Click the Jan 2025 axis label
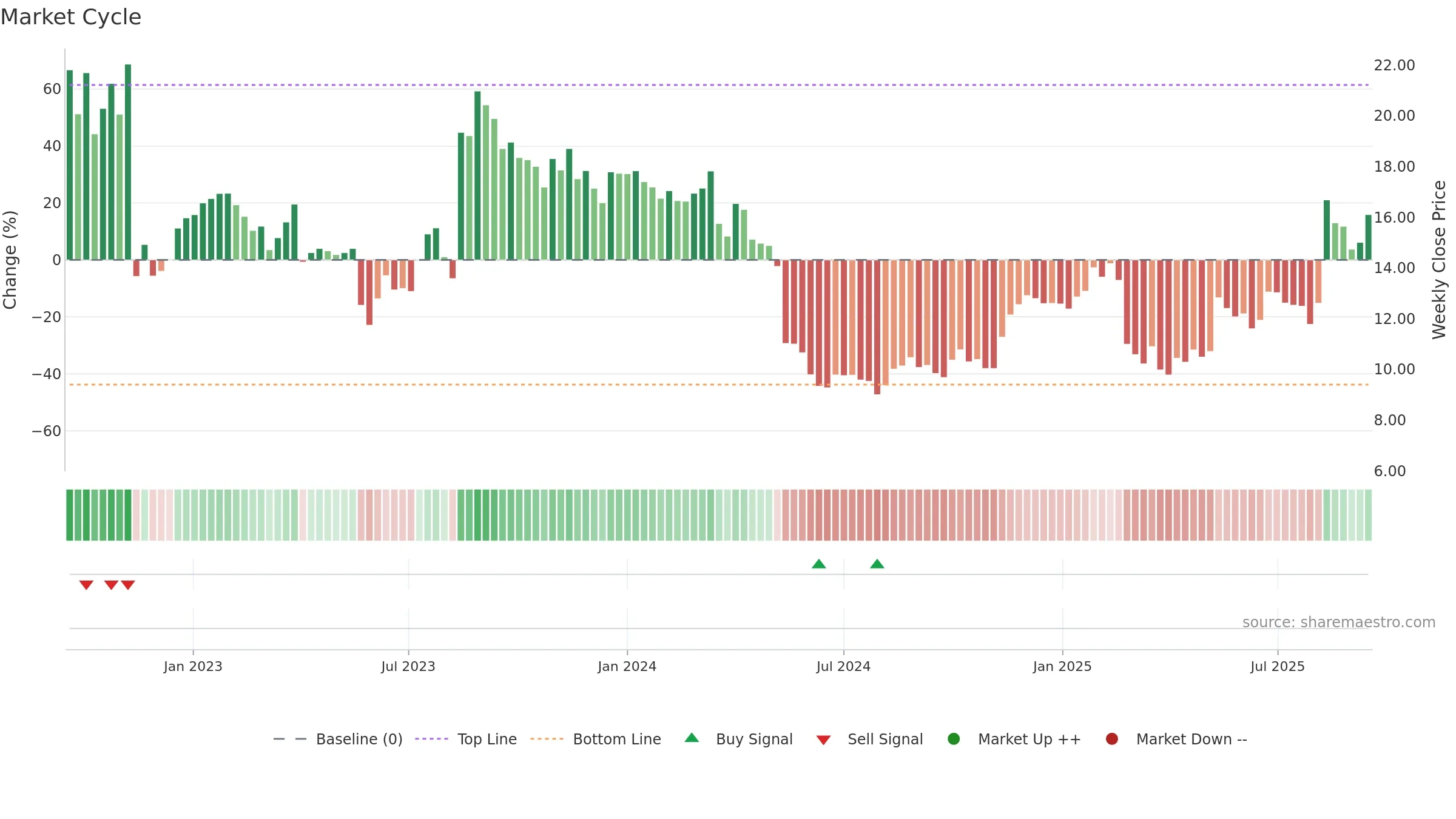1456x819 pixels. [x=1062, y=667]
